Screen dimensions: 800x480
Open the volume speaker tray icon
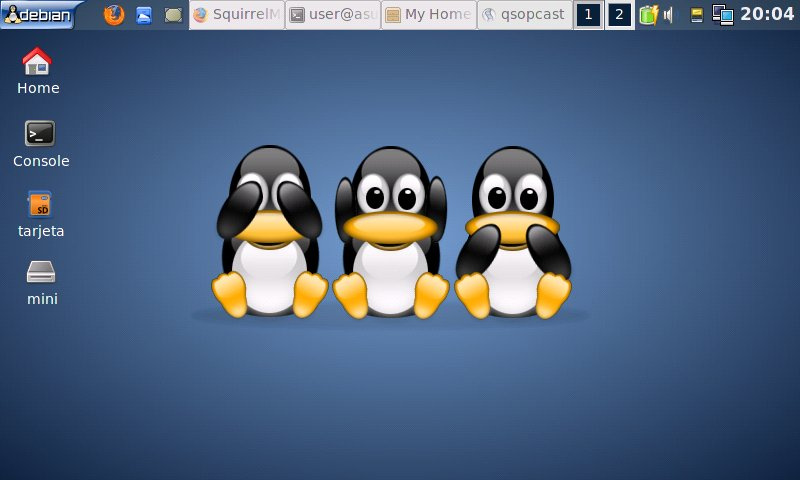(668, 15)
